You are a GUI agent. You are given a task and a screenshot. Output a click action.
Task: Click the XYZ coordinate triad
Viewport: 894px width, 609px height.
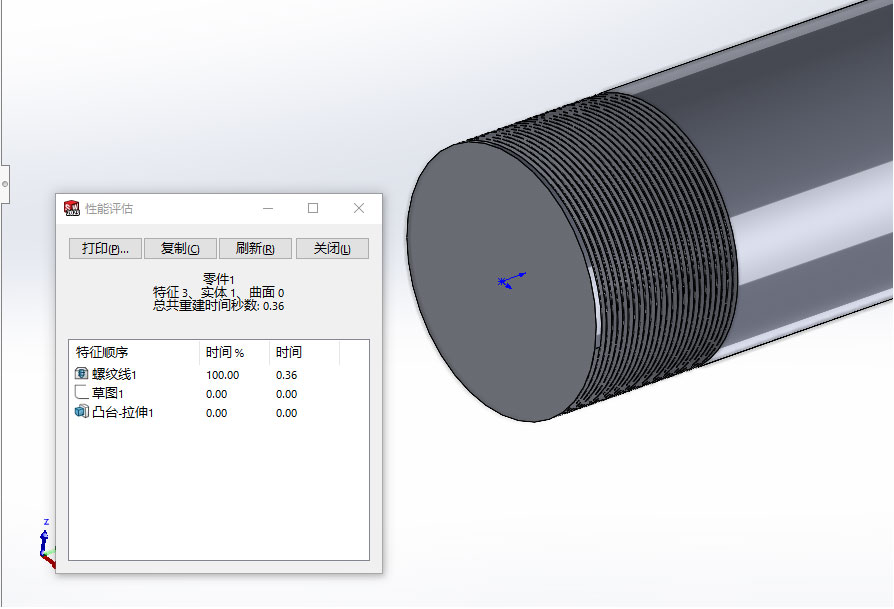click(x=46, y=542)
